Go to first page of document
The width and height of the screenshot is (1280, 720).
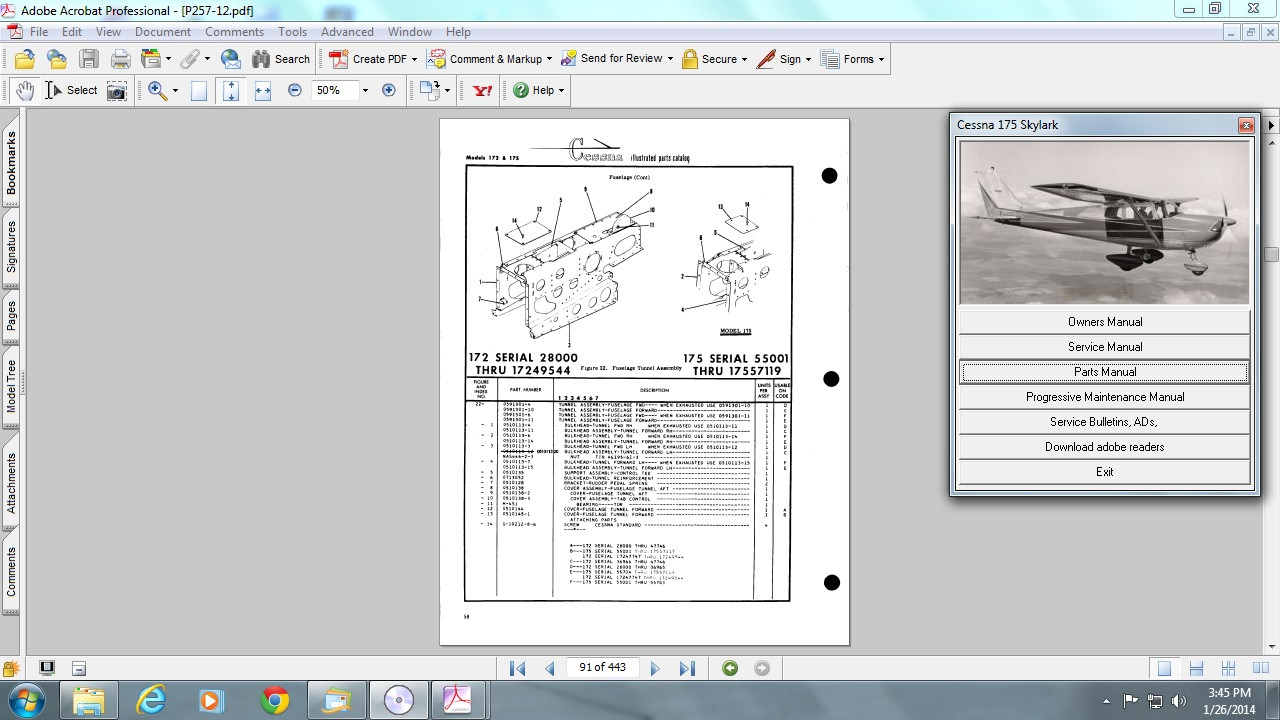point(517,668)
